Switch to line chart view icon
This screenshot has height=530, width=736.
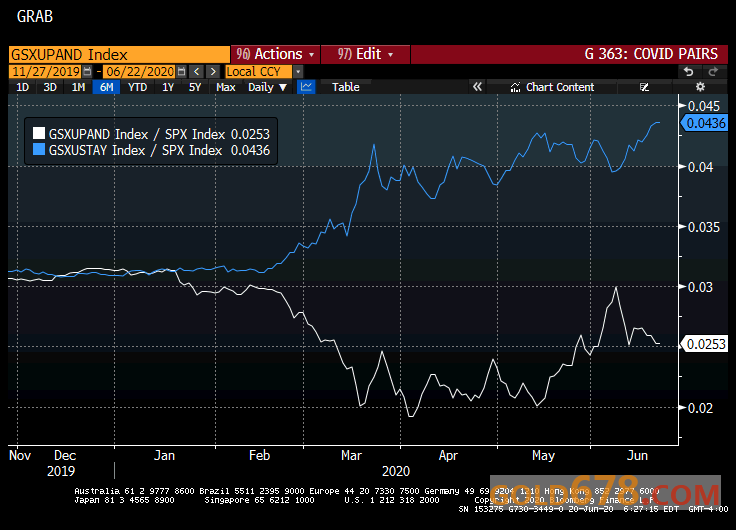(x=307, y=87)
